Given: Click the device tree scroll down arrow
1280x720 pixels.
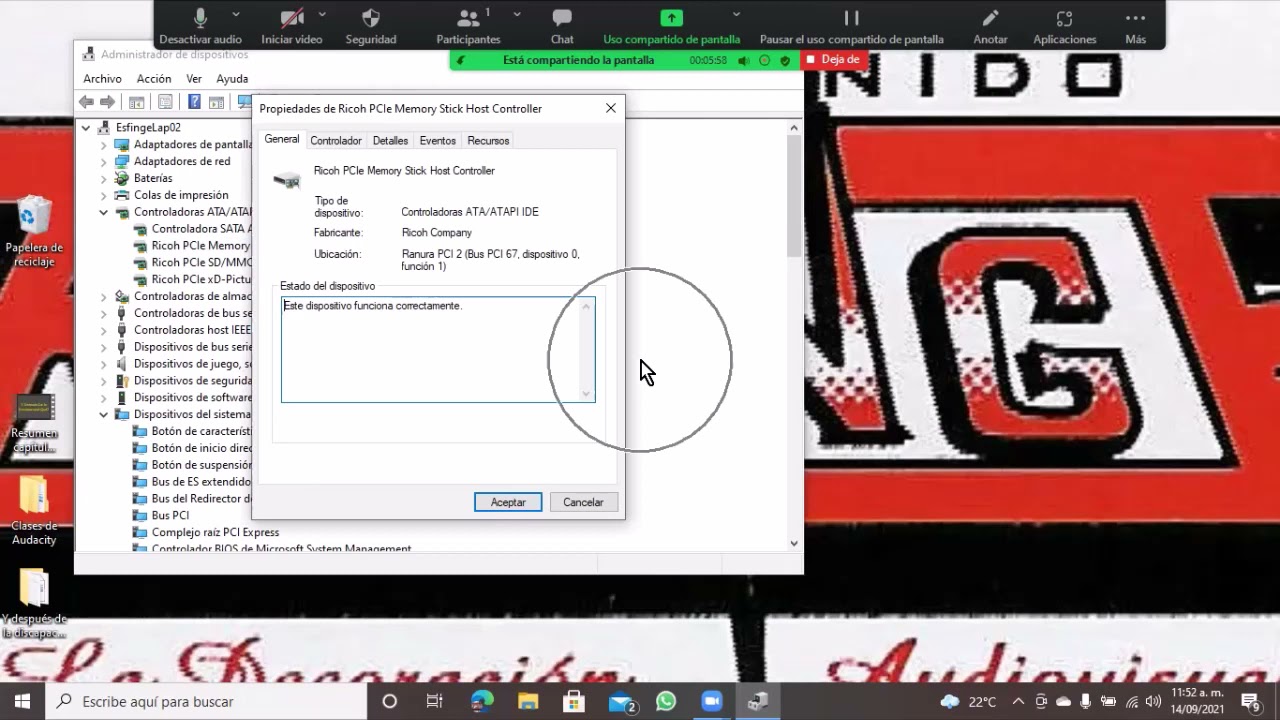Looking at the screenshot, I should (x=794, y=544).
